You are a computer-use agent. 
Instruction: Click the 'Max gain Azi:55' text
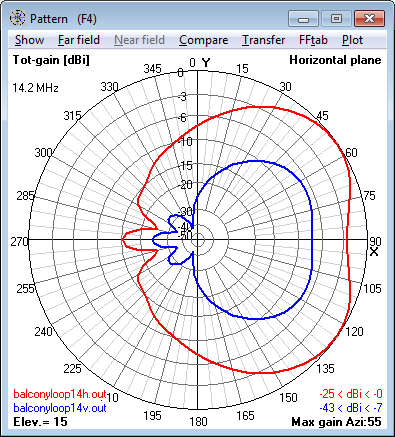pos(336,422)
